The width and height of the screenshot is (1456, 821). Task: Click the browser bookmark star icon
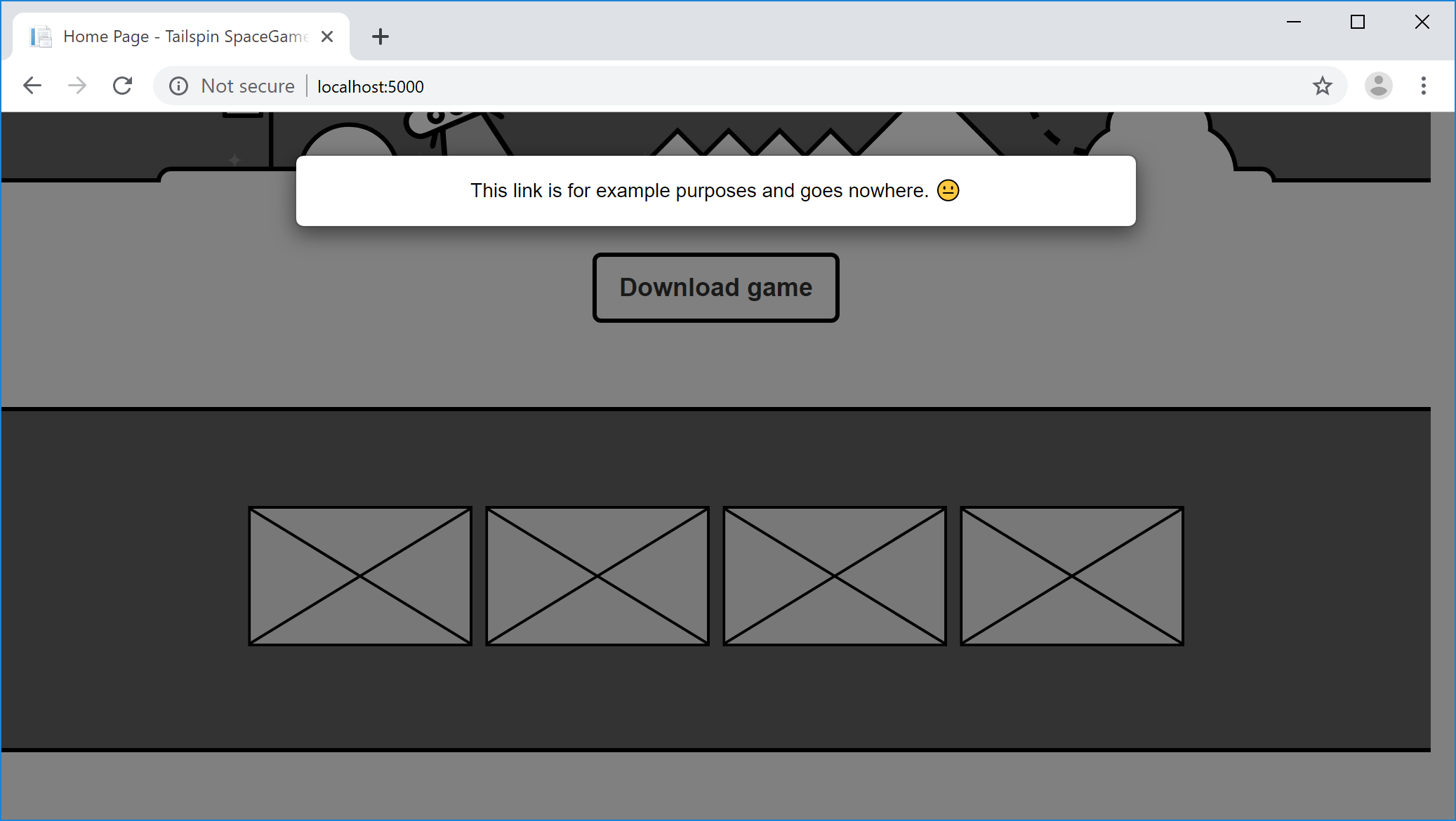click(1322, 86)
